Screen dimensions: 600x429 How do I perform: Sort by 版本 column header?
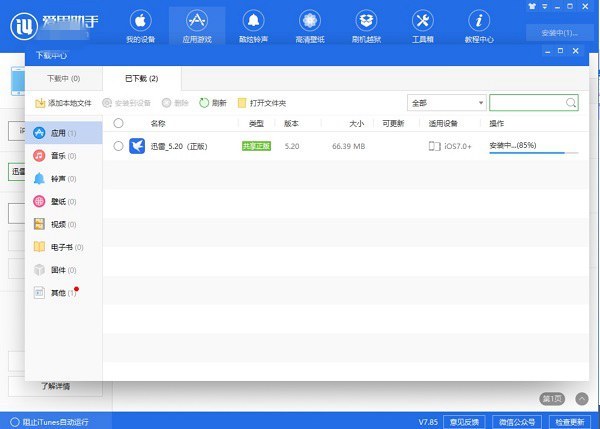coord(292,123)
